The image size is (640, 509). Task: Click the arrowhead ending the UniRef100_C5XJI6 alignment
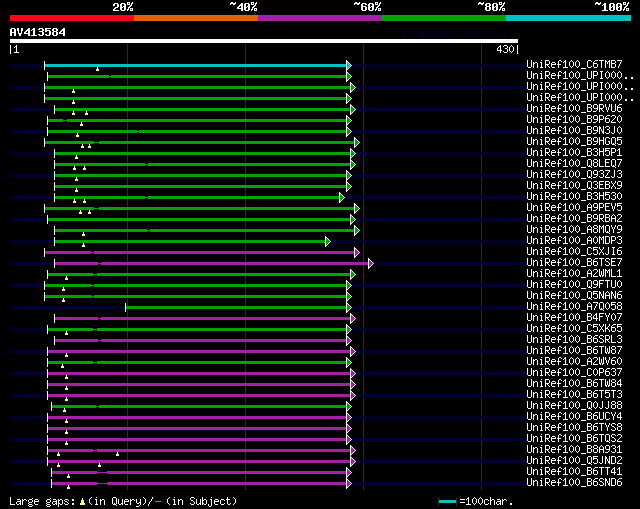[x=357, y=253]
